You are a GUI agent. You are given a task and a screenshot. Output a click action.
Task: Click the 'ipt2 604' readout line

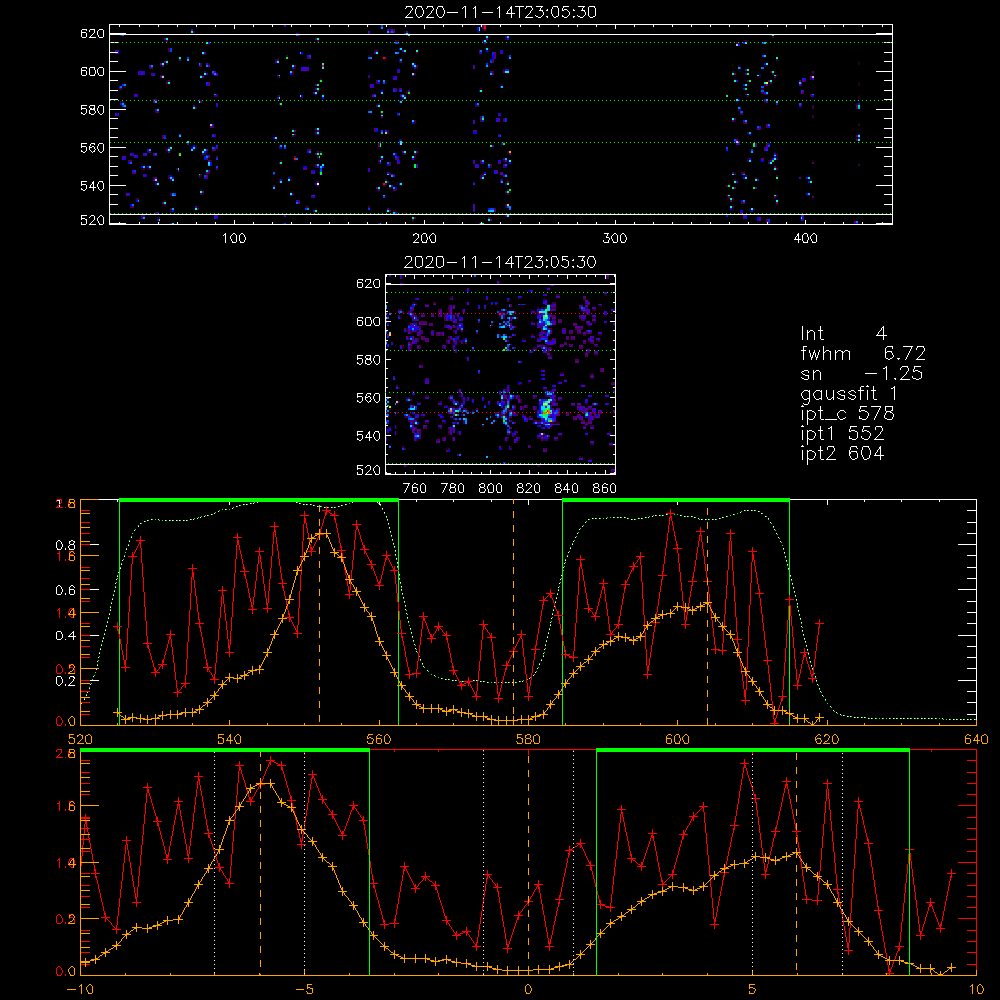[842, 453]
